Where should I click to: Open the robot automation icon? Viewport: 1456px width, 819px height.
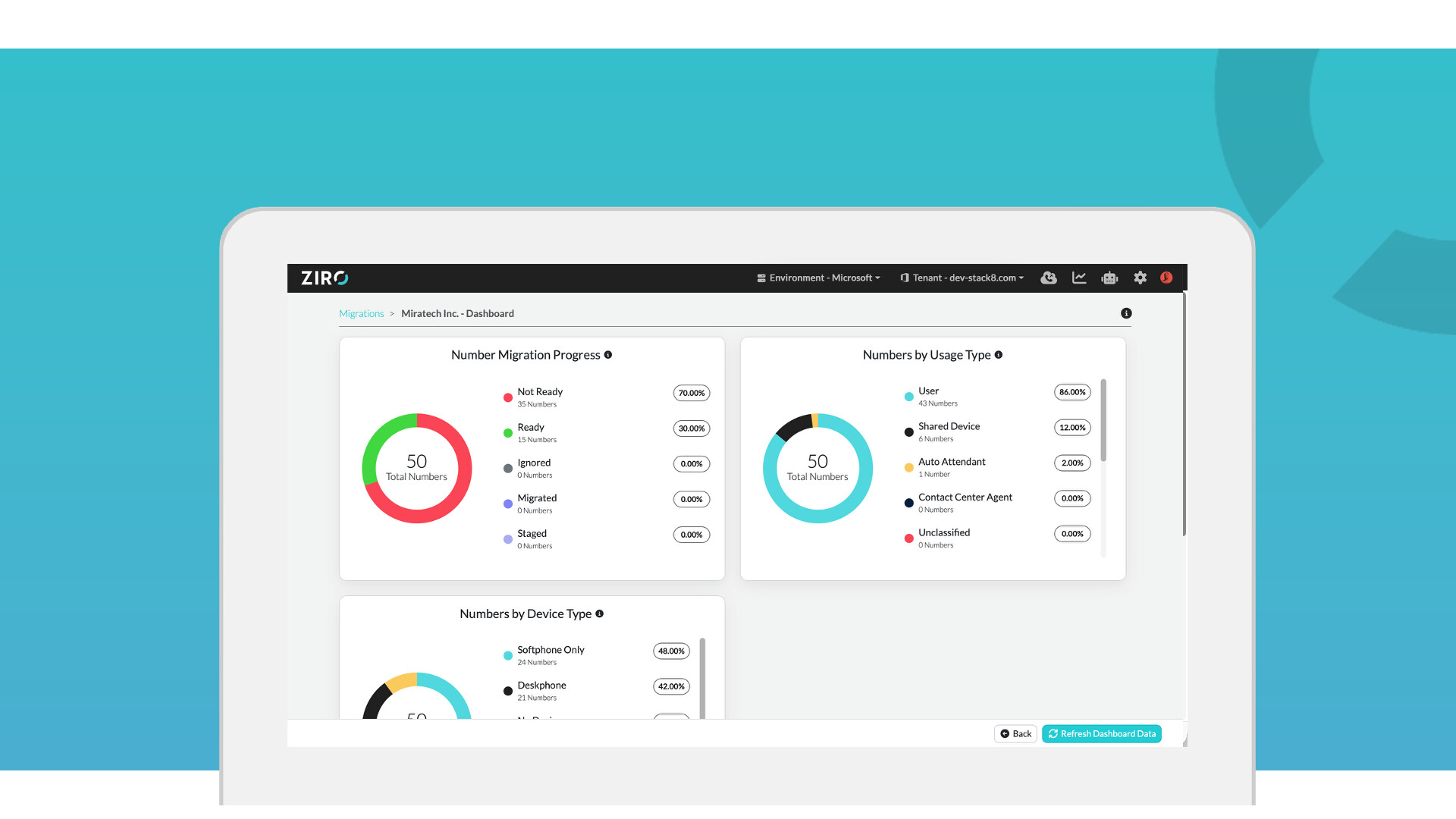1109,278
